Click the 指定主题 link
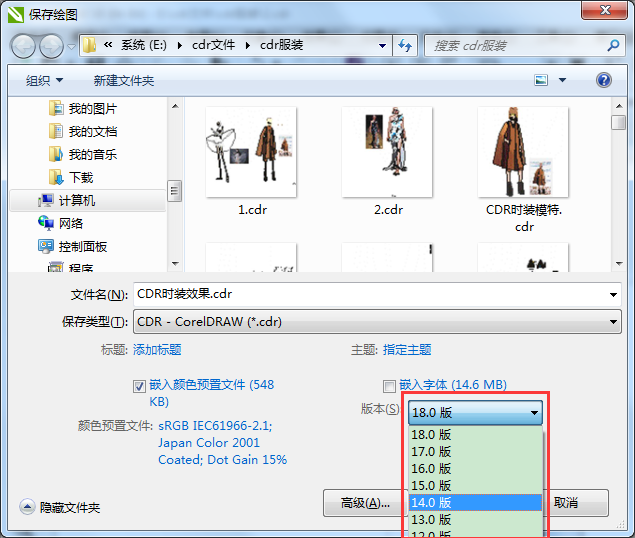635x538 pixels. [x=407, y=350]
